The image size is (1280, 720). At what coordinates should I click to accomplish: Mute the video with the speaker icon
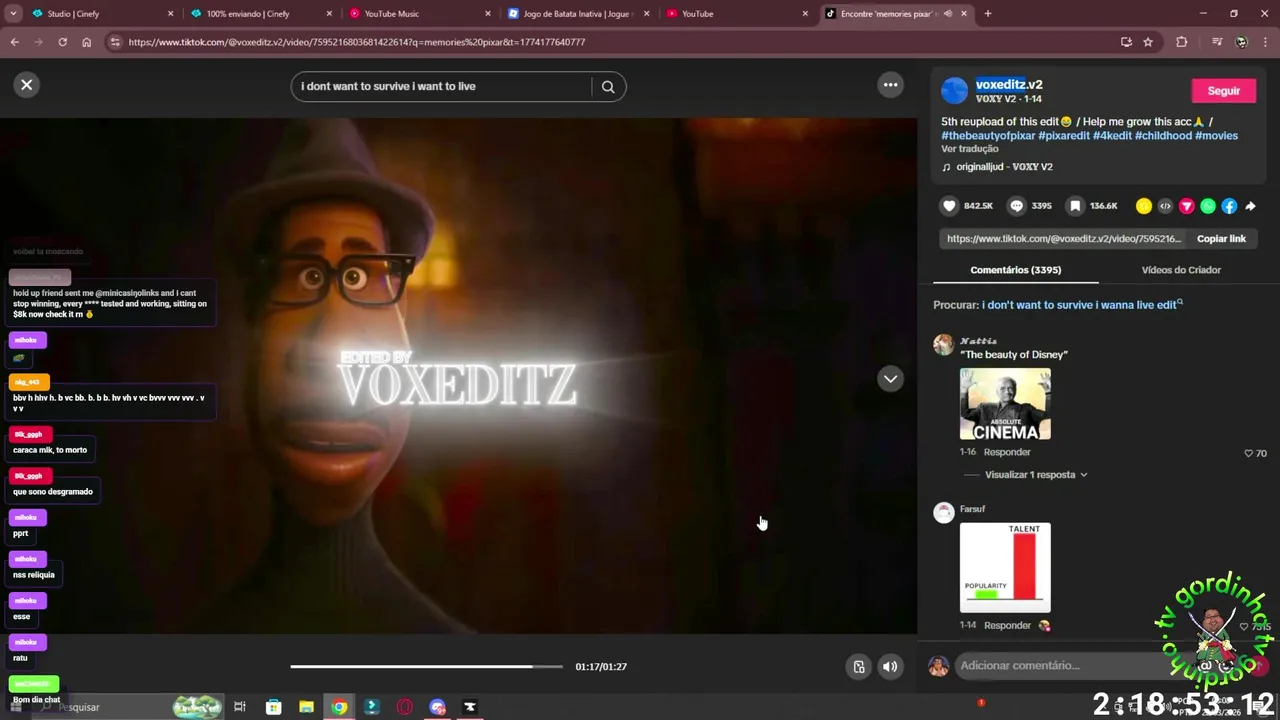point(890,667)
